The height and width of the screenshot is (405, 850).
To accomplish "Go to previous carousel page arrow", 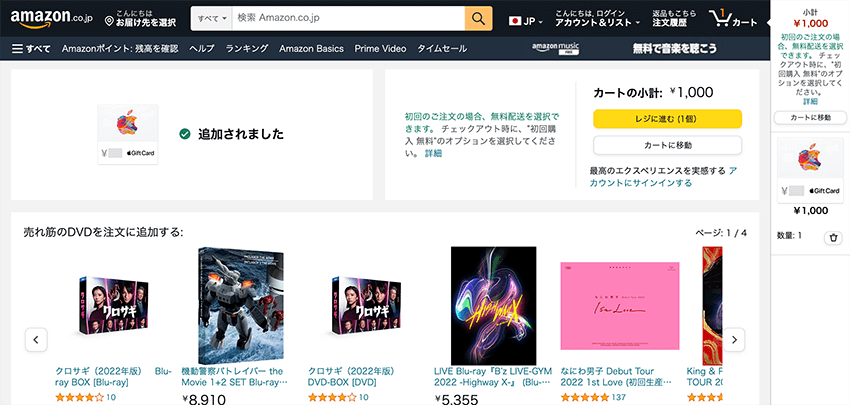I will pos(36,340).
